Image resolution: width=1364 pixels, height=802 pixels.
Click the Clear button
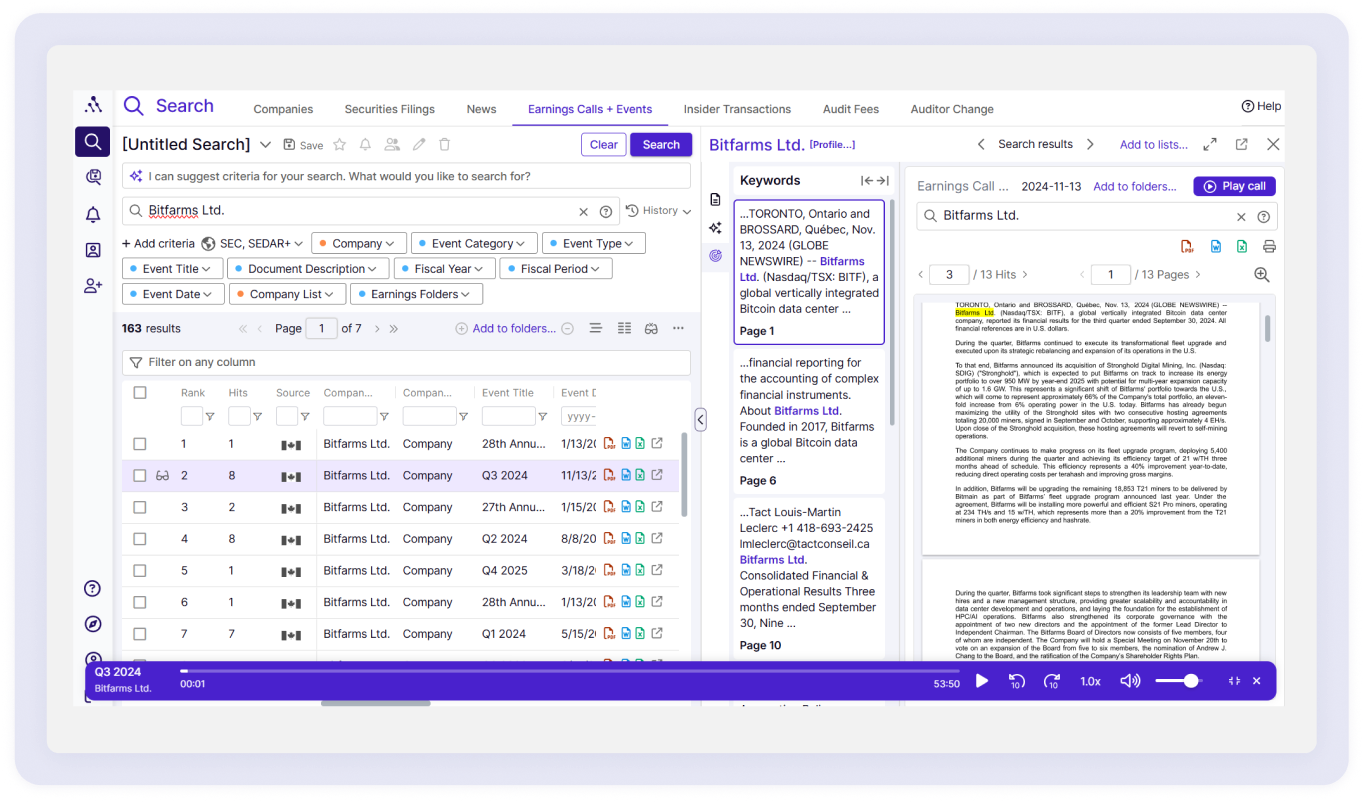click(x=604, y=145)
